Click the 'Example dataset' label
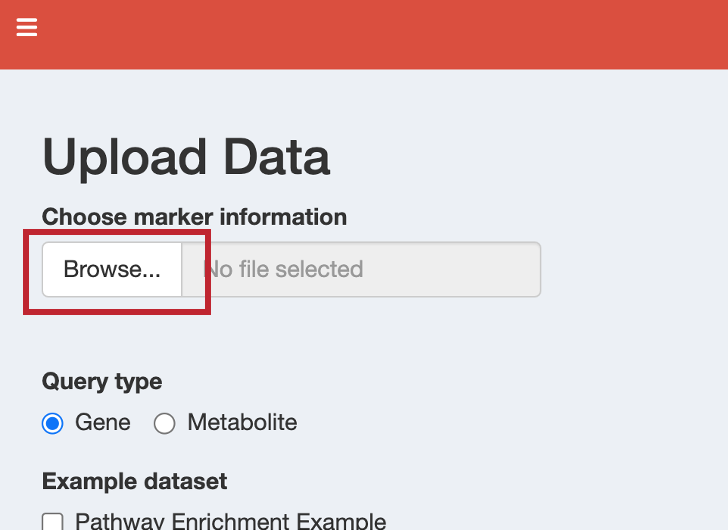 [x=135, y=481]
